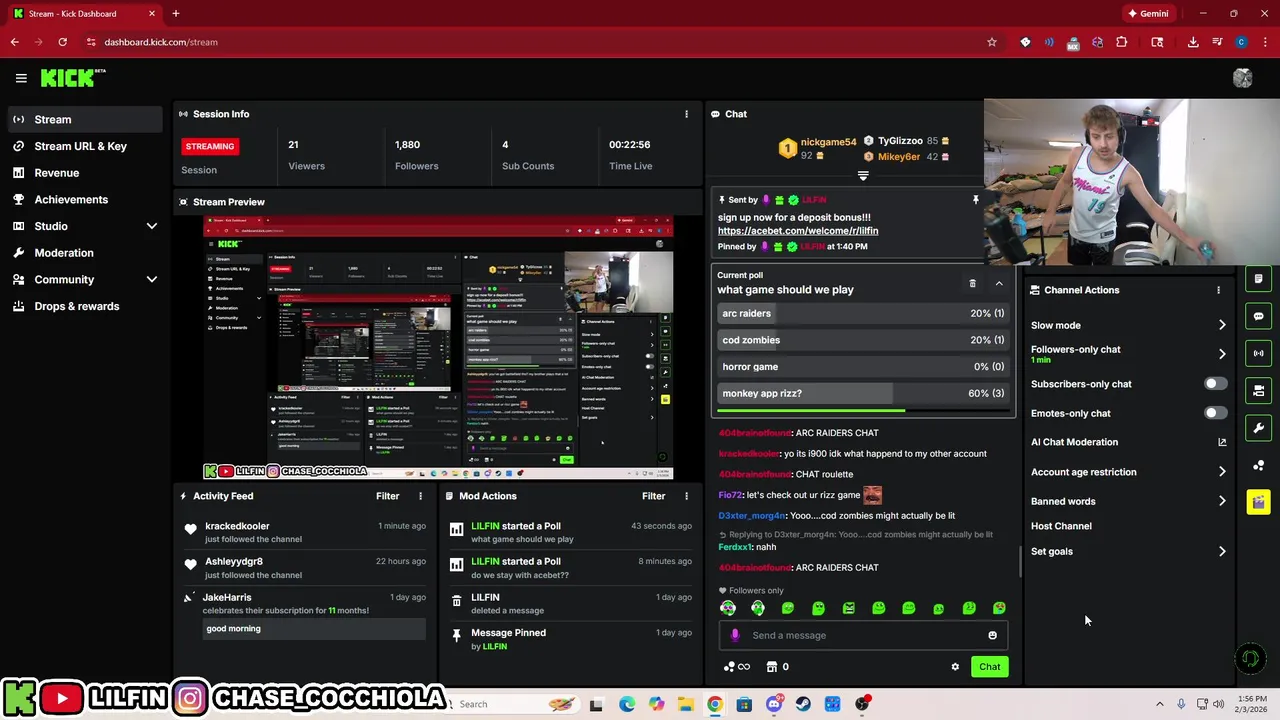Click the user avatar in the top right
Image resolution: width=1280 pixels, height=720 pixels.
(x=1242, y=78)
